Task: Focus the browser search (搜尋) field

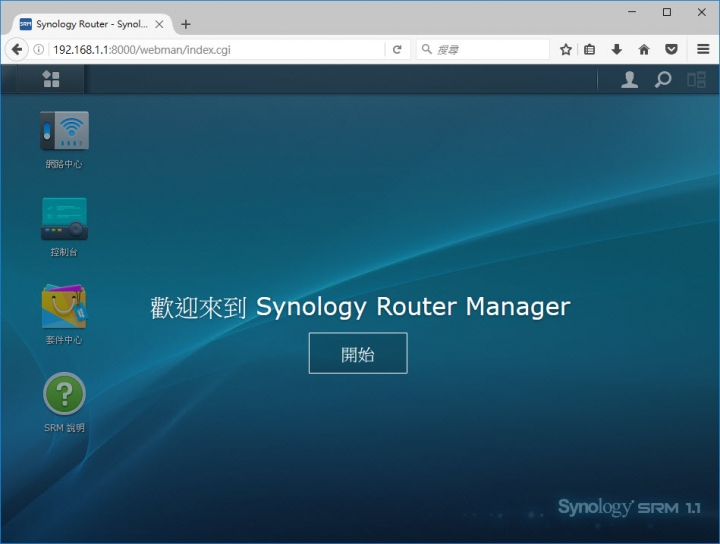Action: click(483, 49)
